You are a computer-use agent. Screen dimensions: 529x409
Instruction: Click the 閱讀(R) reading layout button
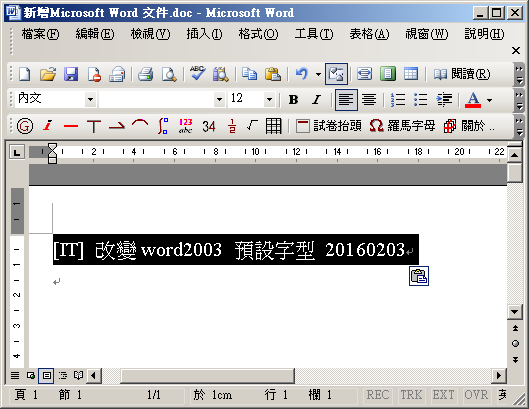pyautogui.click(x=462, y=74)
